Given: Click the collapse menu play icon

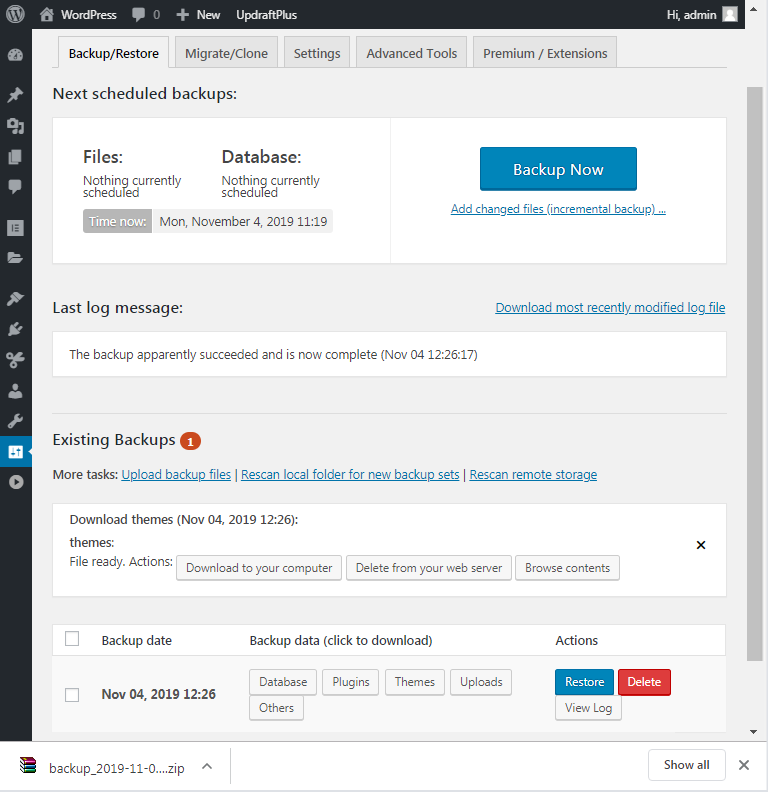Looking at the screenshot, I should pos(16,482).
